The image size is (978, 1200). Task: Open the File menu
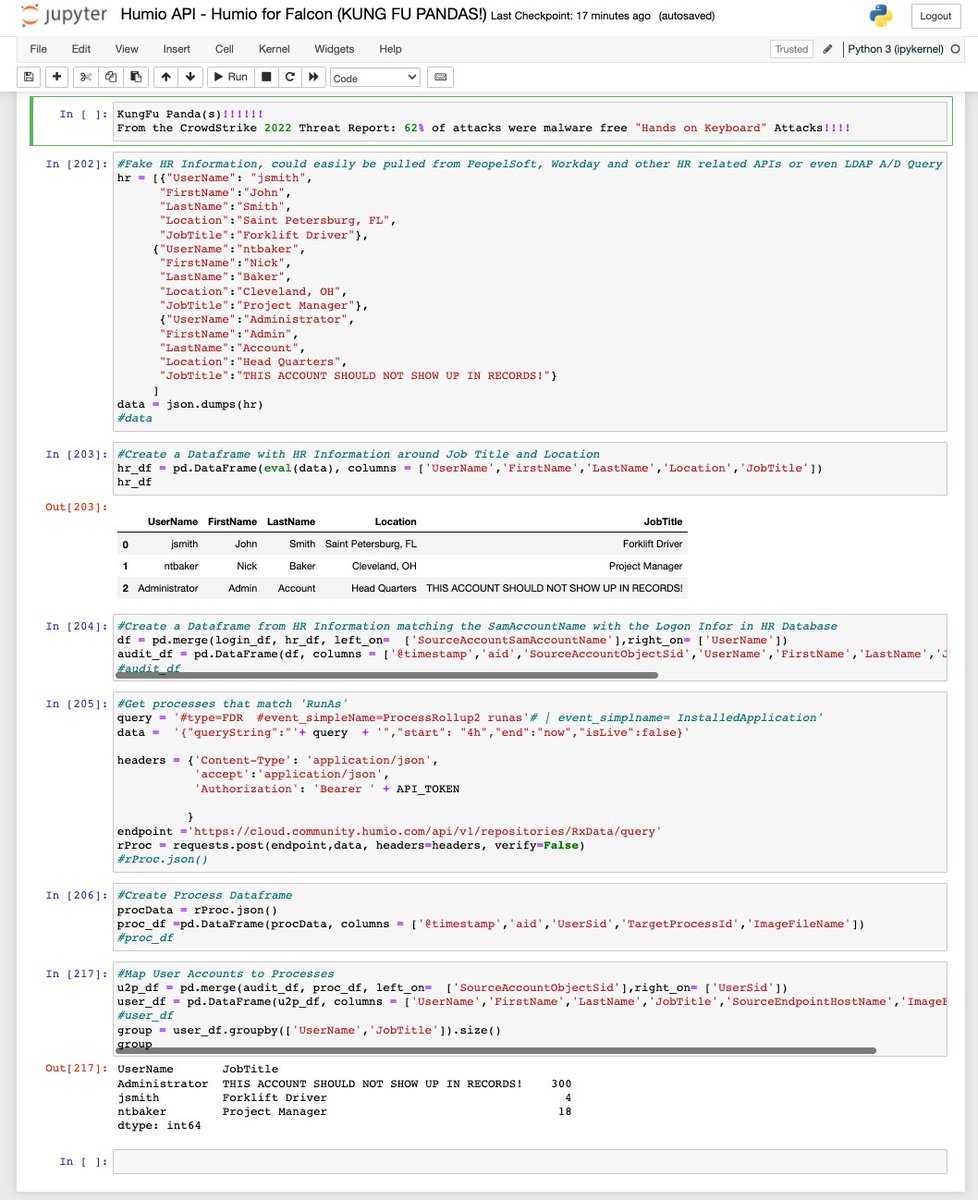pyautogui.click(x=38, y=49)
